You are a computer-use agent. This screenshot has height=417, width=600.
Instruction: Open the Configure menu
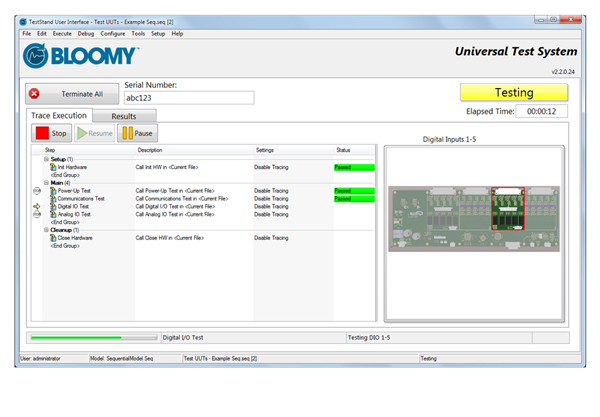pos(112,33)
